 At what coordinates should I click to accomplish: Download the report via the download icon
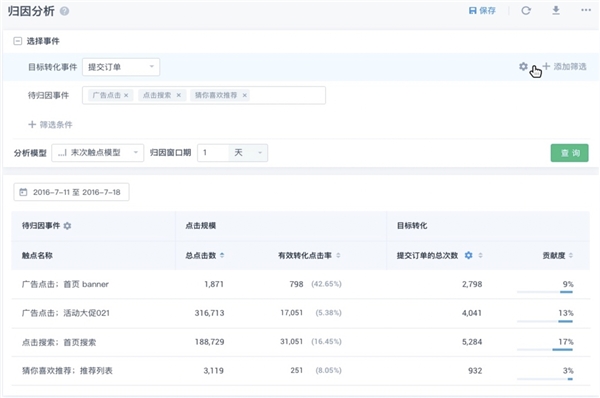pos(556,10)
